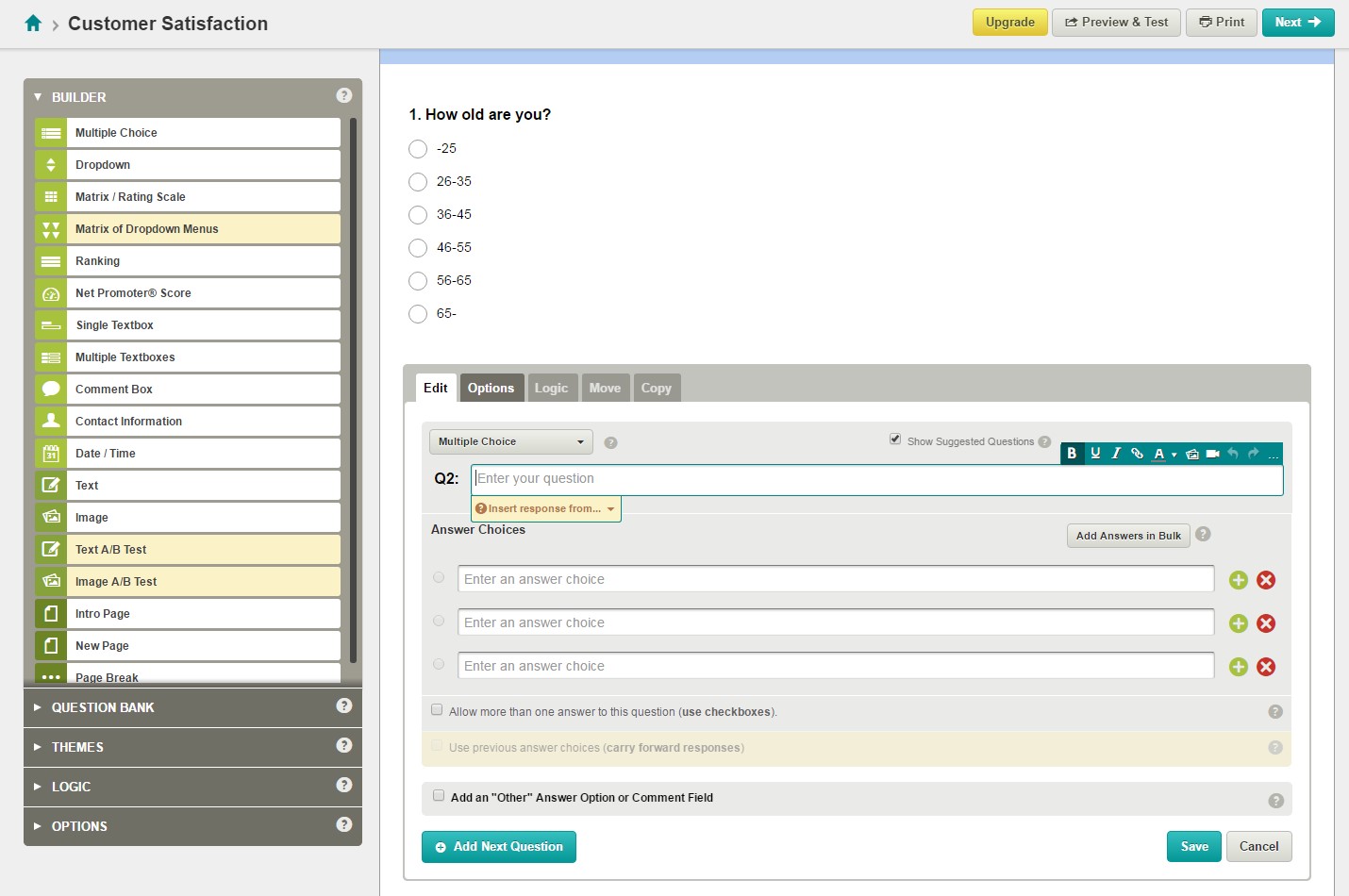Select the 26-35 age radio button

click(418, 182)
